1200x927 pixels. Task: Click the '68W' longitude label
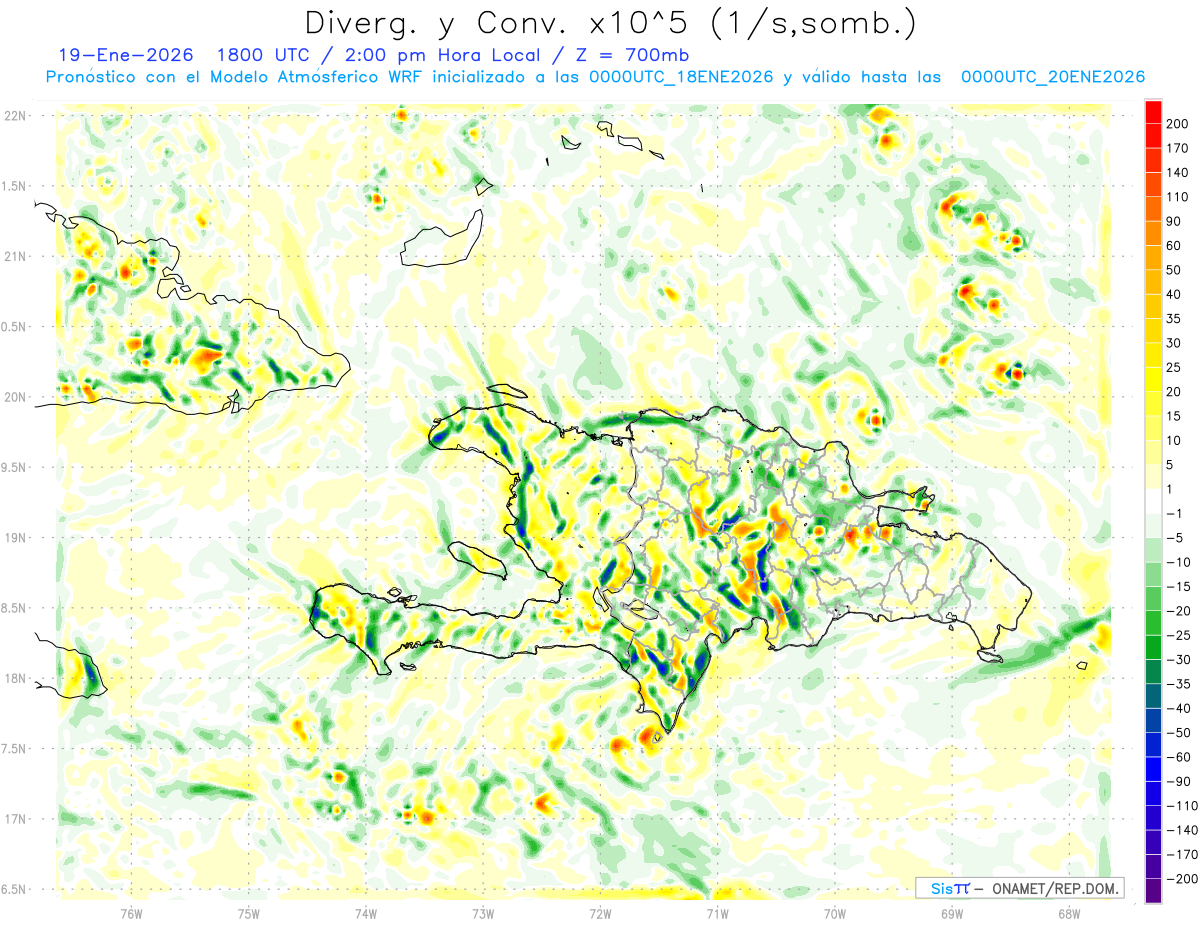[x=1069, y=913]
